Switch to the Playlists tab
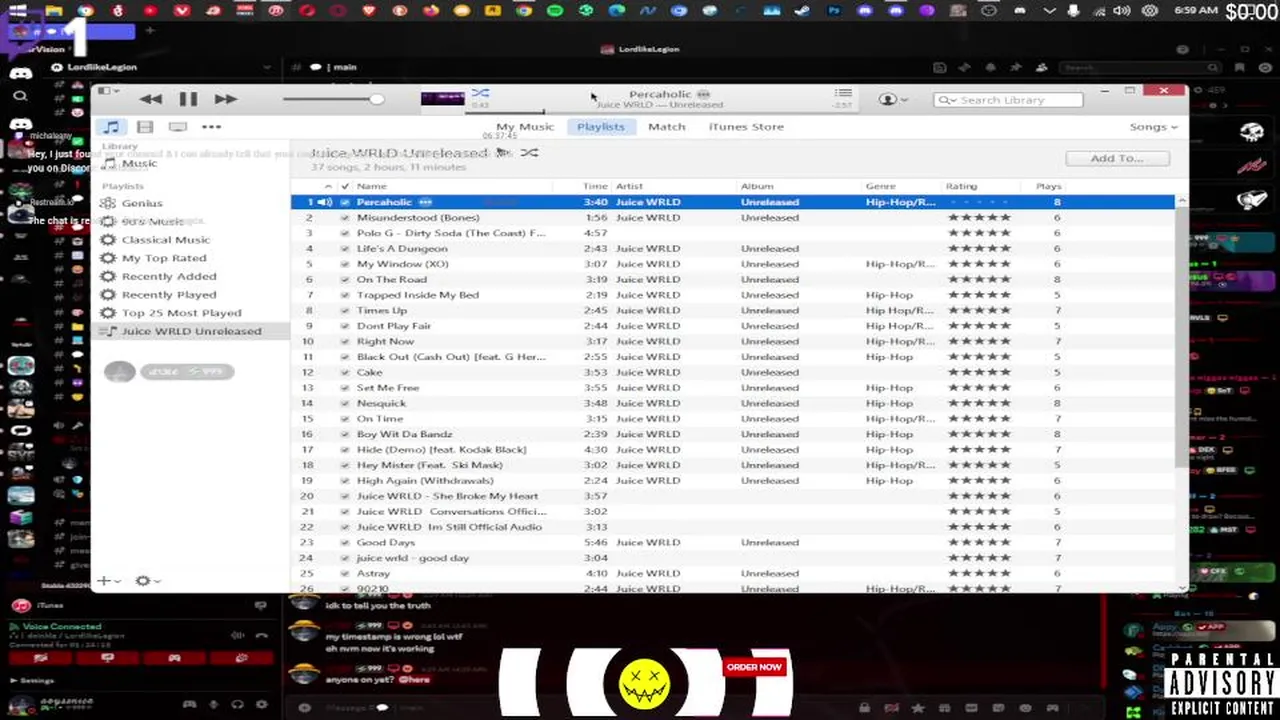Viewport: 1280px width, 720px height. [601, 127]
